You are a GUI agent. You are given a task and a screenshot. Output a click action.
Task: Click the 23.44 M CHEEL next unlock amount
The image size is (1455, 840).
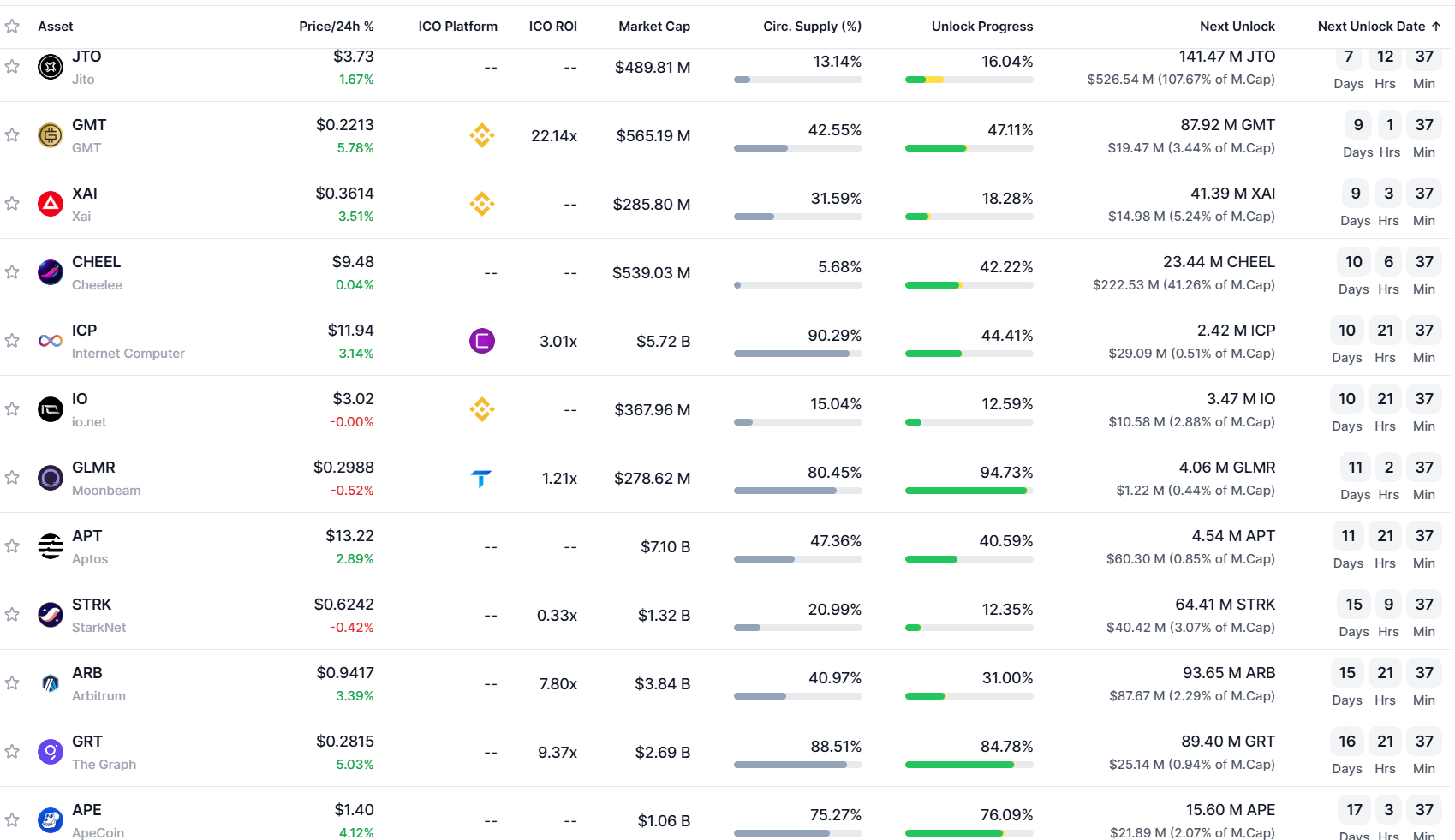pyautogui.click(x=1219, y=262)
